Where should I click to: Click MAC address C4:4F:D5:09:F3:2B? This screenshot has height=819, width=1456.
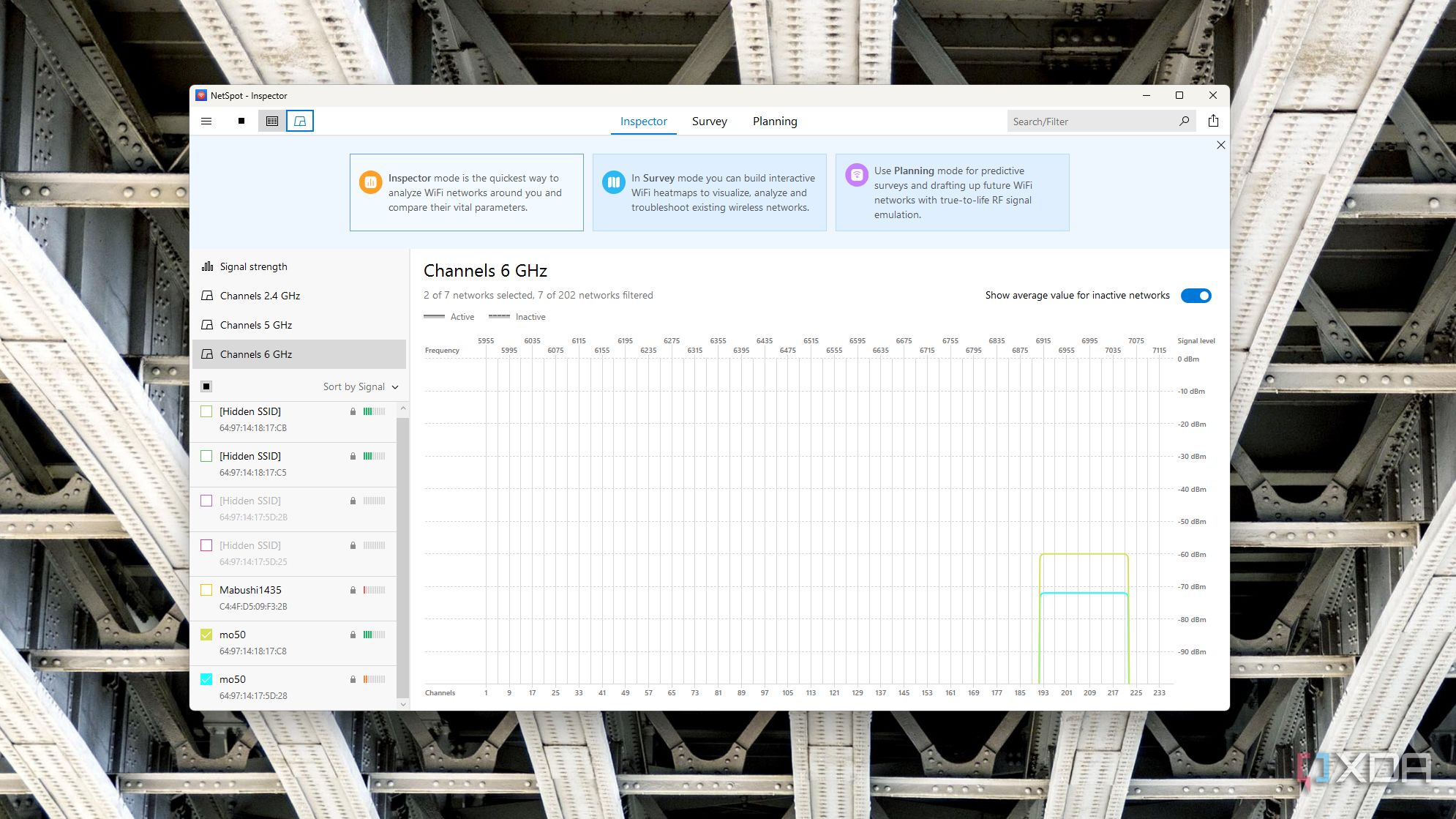(253, 607)
